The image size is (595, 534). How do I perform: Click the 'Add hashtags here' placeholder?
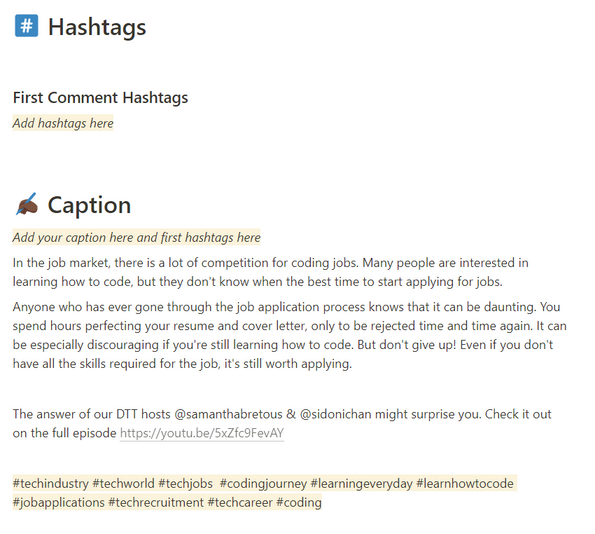point(63,123)
